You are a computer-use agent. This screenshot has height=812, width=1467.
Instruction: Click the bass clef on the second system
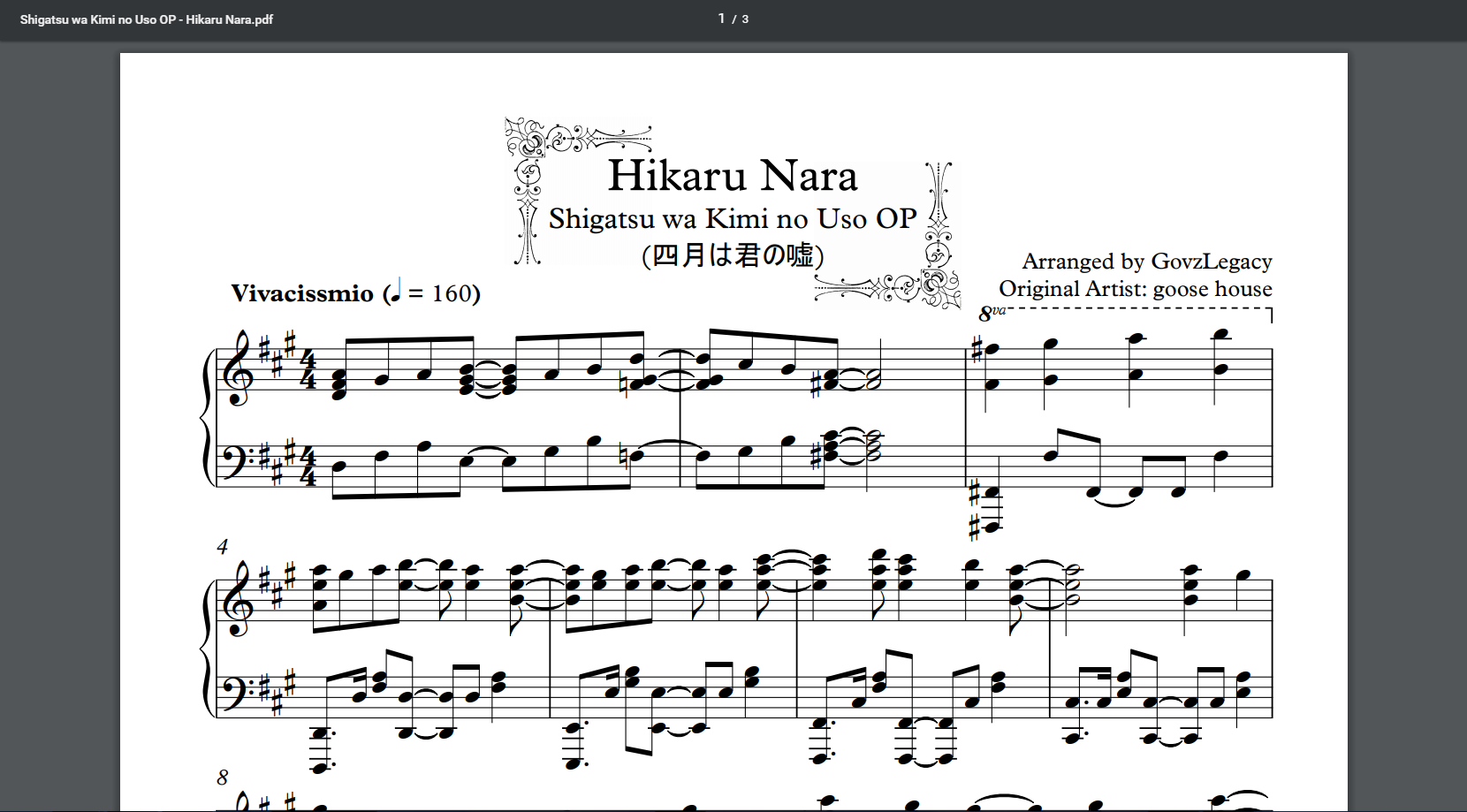235,690
